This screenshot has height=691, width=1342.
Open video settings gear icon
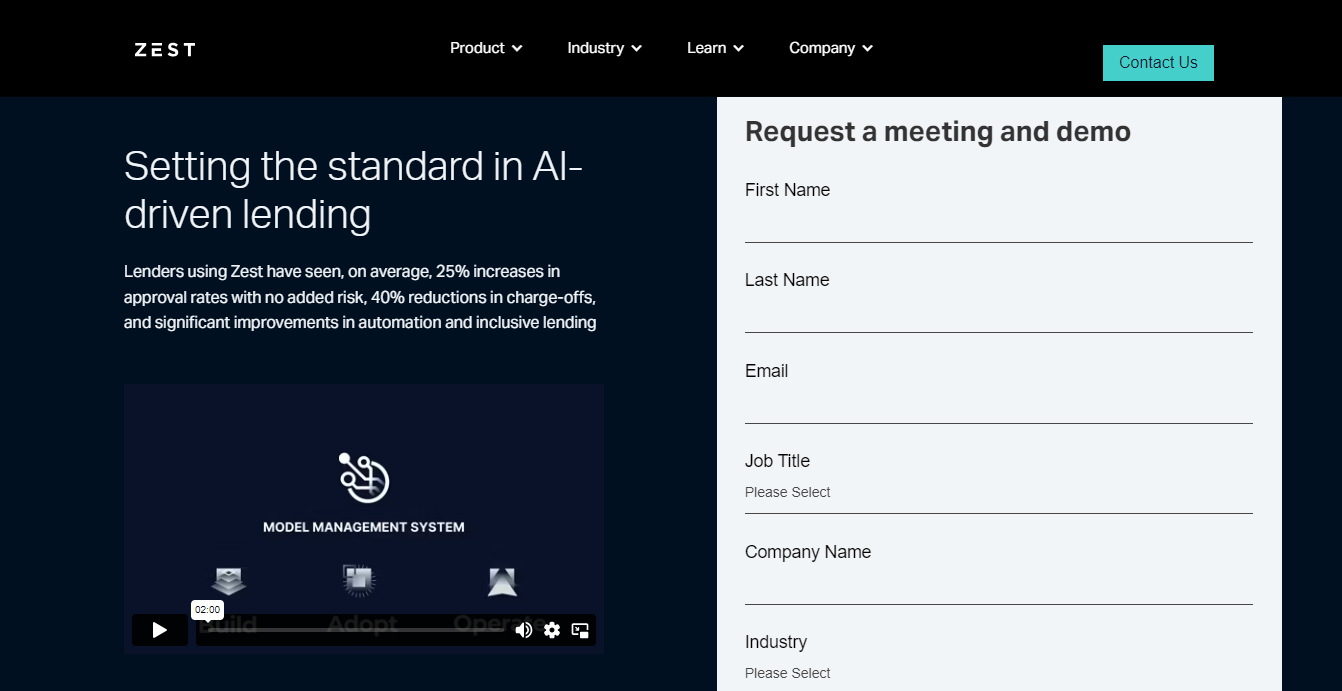click(552, 630)
